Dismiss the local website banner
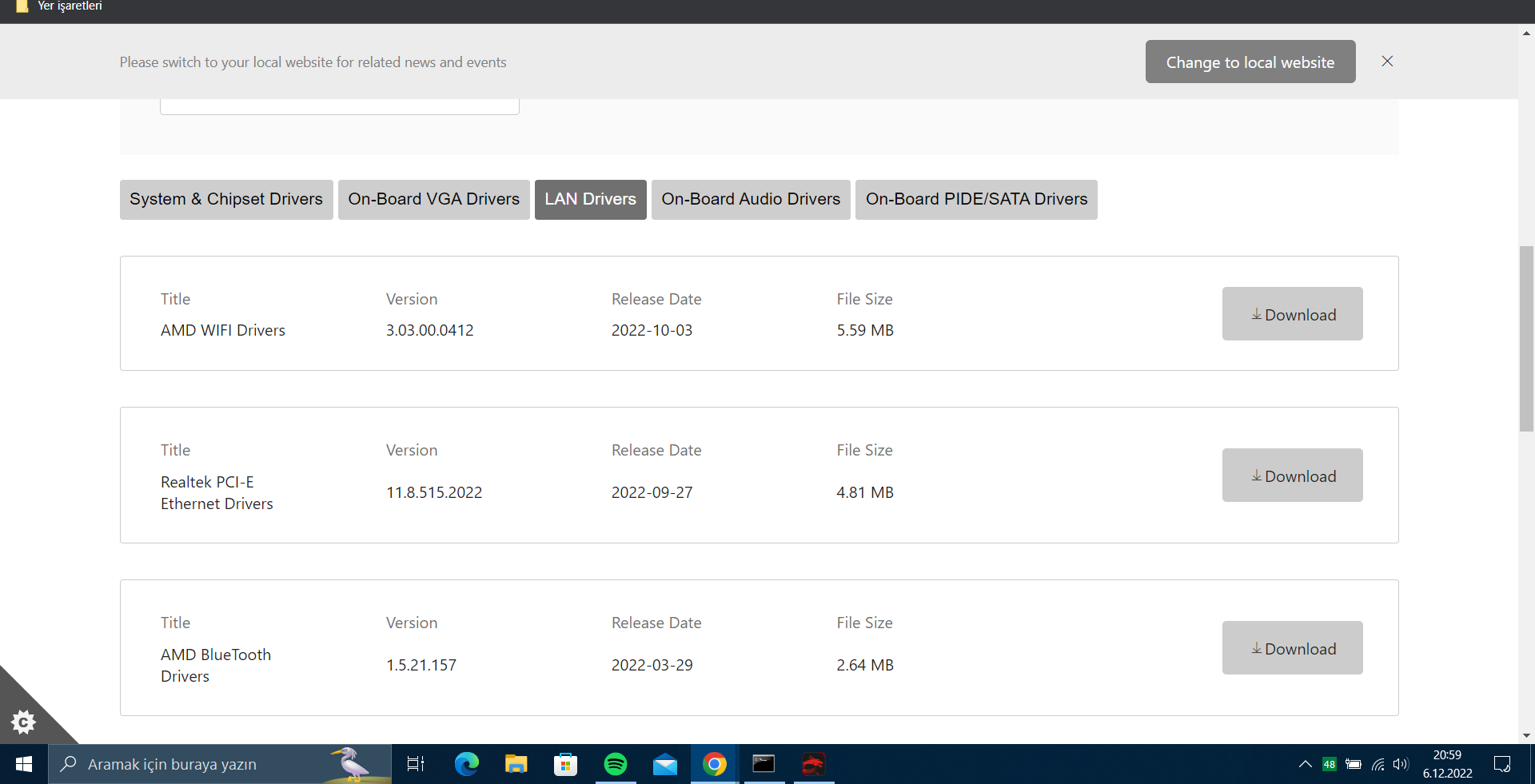The image size is (1535, 784). click(1387, 62)
